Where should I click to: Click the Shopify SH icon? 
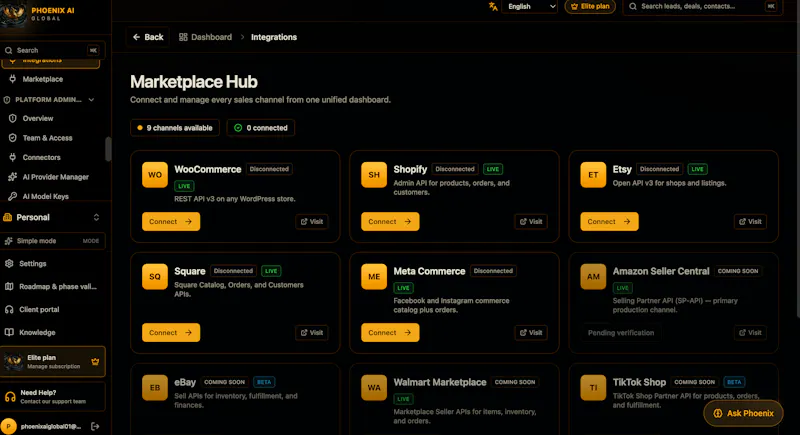coord(374,174)
